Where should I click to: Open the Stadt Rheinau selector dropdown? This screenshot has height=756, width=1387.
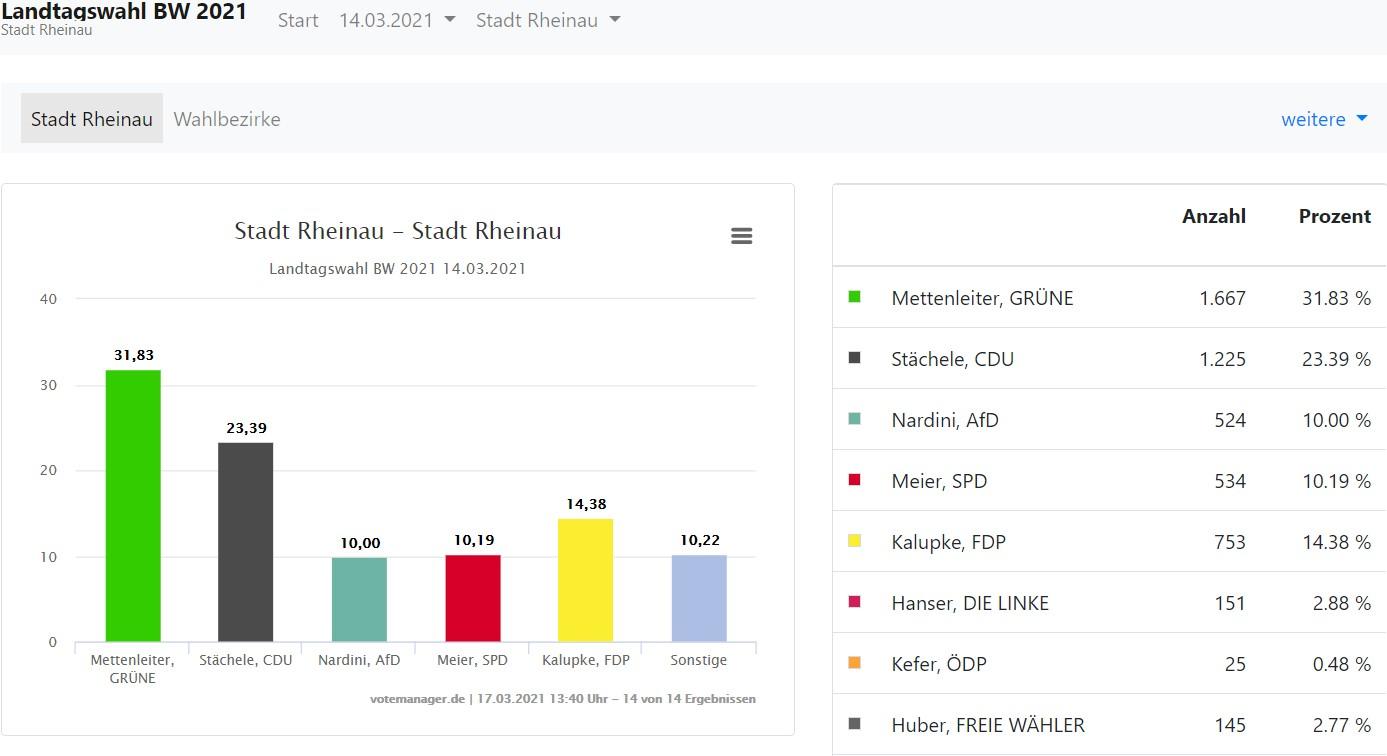coord(547,19)
